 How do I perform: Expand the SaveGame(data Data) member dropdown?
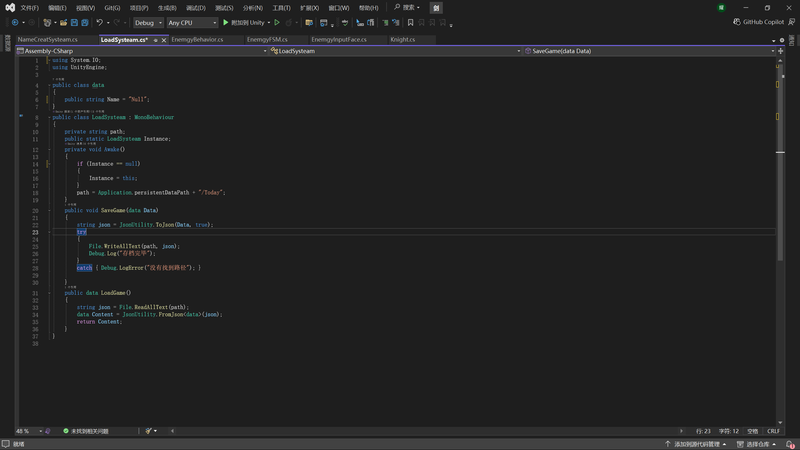pyautogui.click(x=771, y=50)
